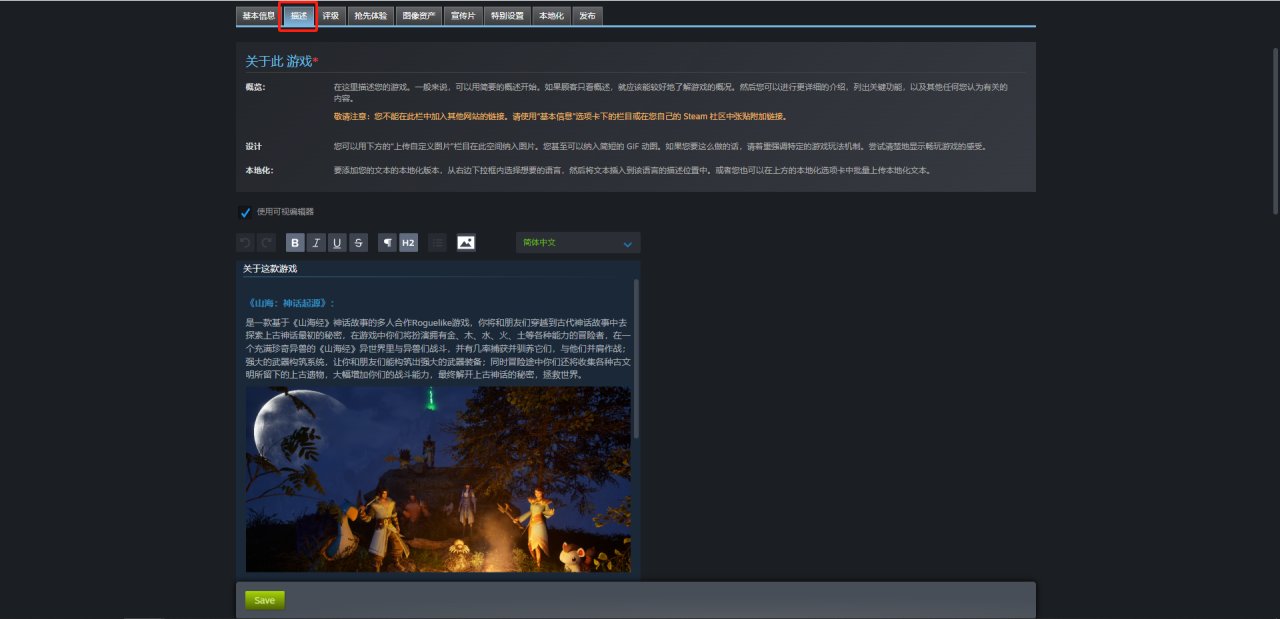1280x619 pixels.
Task: Switch to the 基本信息 tab
Action: coord(258,16)
